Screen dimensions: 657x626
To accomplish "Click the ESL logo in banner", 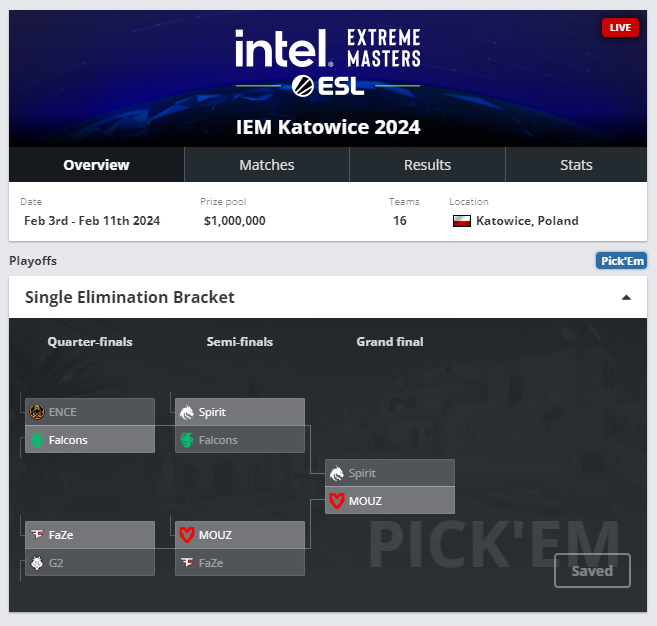I will click(328, 86).
